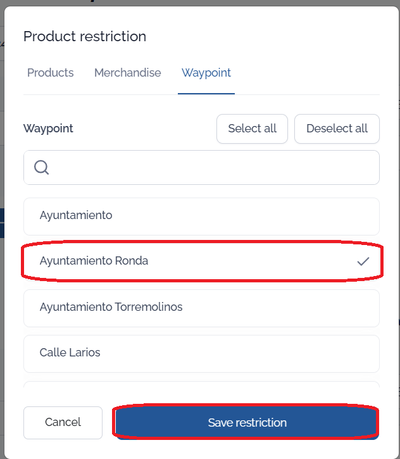This screenshot has width=400, height=459.
Task: Open the Merchandise tab
Action: coord(128,73)
